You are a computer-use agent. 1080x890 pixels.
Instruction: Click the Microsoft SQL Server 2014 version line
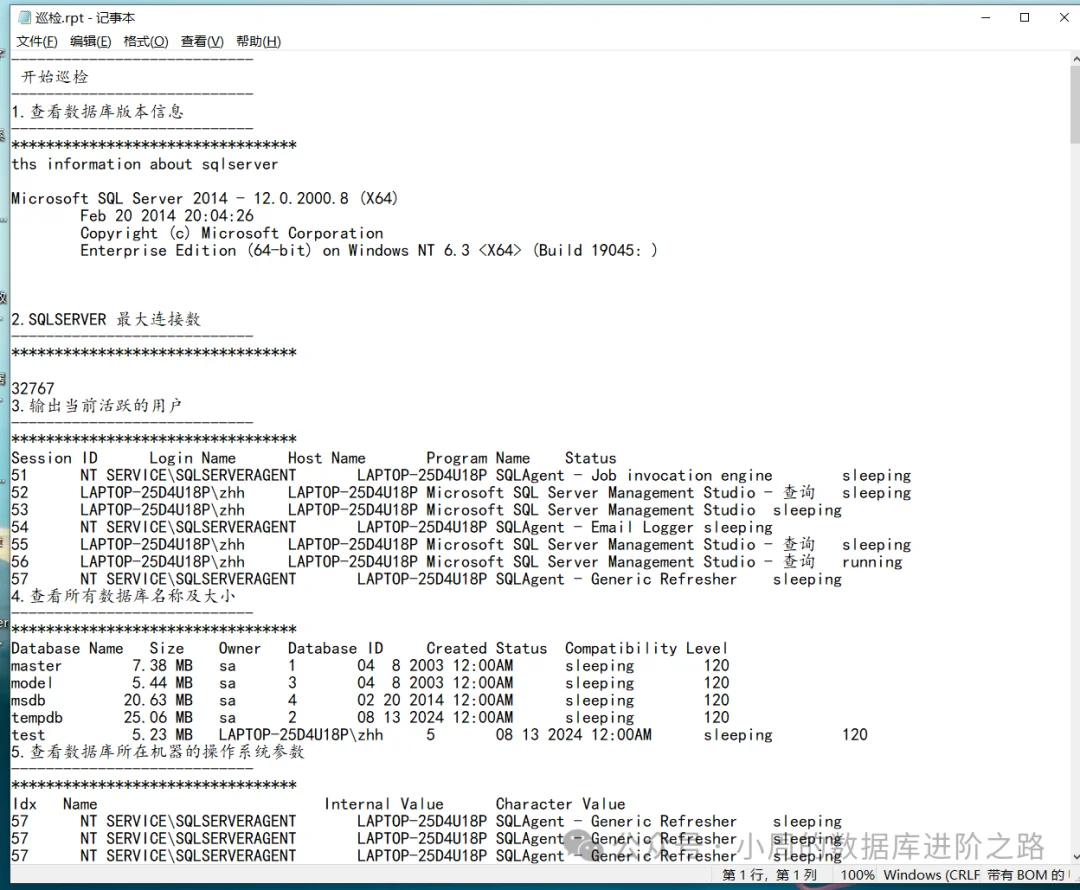point(205,198)
